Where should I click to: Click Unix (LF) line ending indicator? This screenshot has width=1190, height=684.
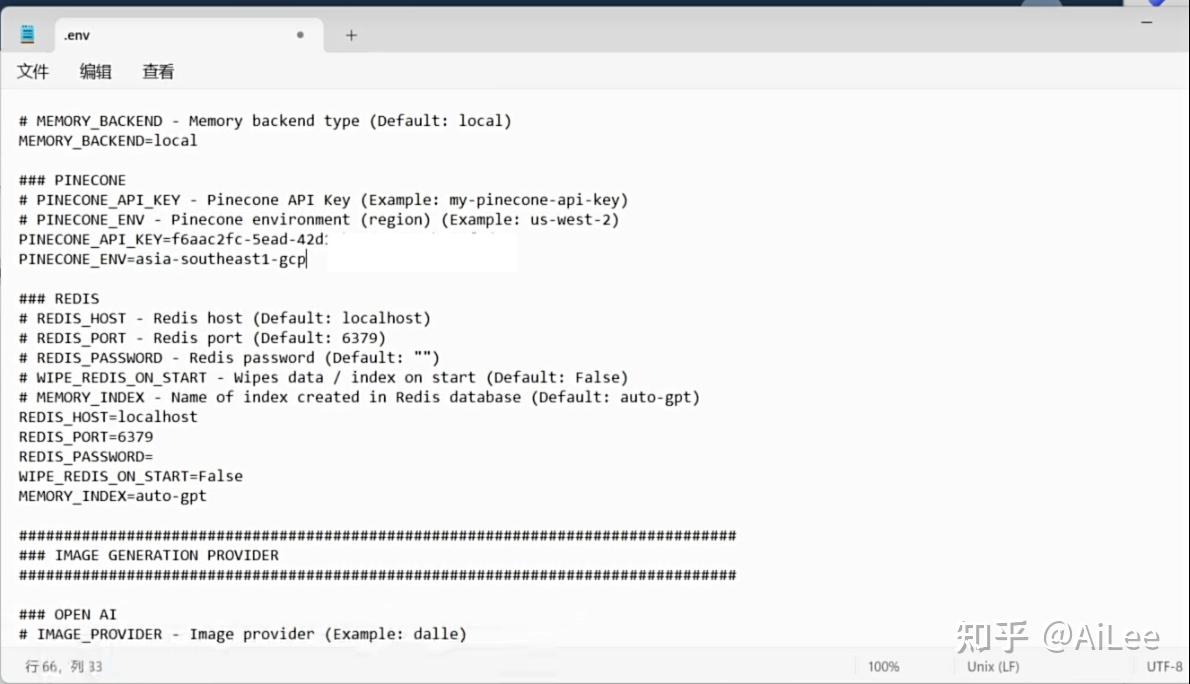point(993,667)
